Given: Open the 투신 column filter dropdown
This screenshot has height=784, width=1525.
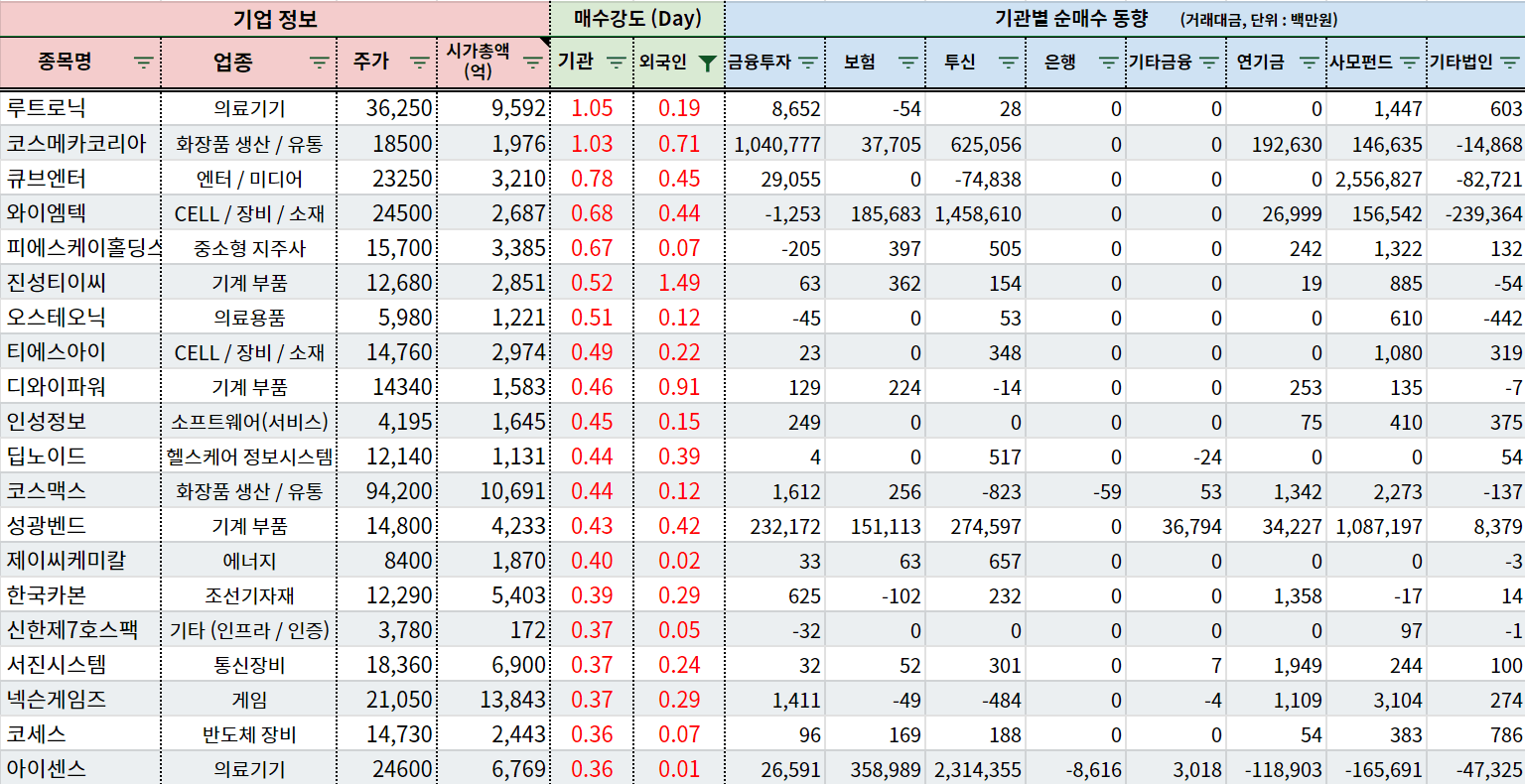Looking at the screenshot, I should point(1009,63).
